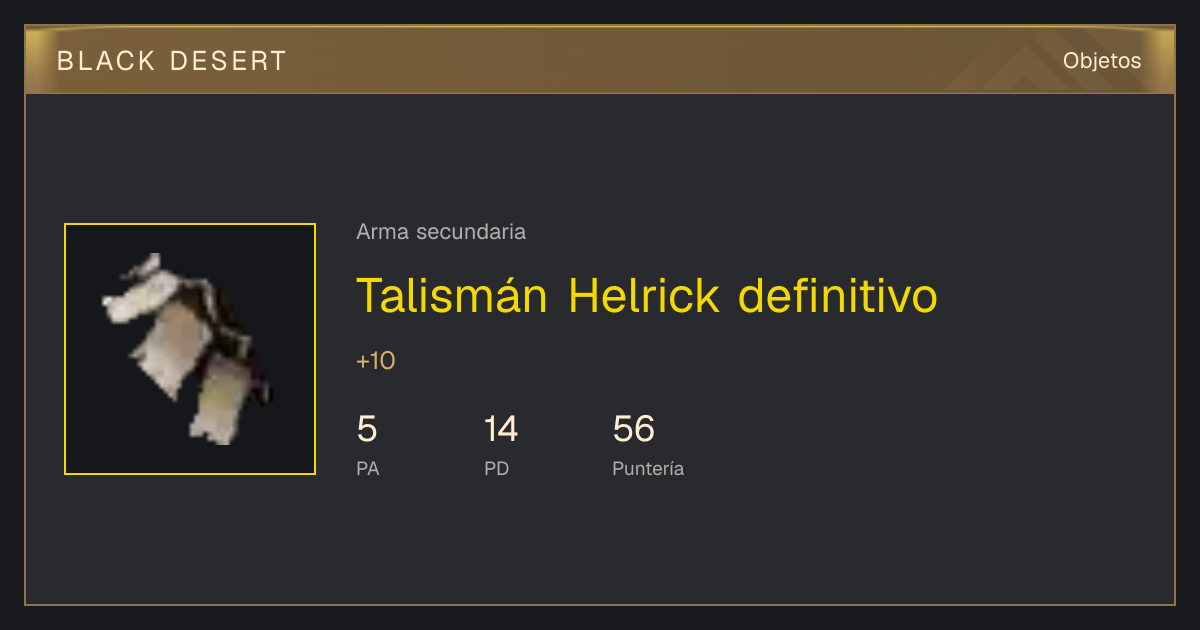Image resolution: width=1200 pixels, height=630 pixels.
Task: Click the word Helrick in the item name
Action: (x=644, y=295)
